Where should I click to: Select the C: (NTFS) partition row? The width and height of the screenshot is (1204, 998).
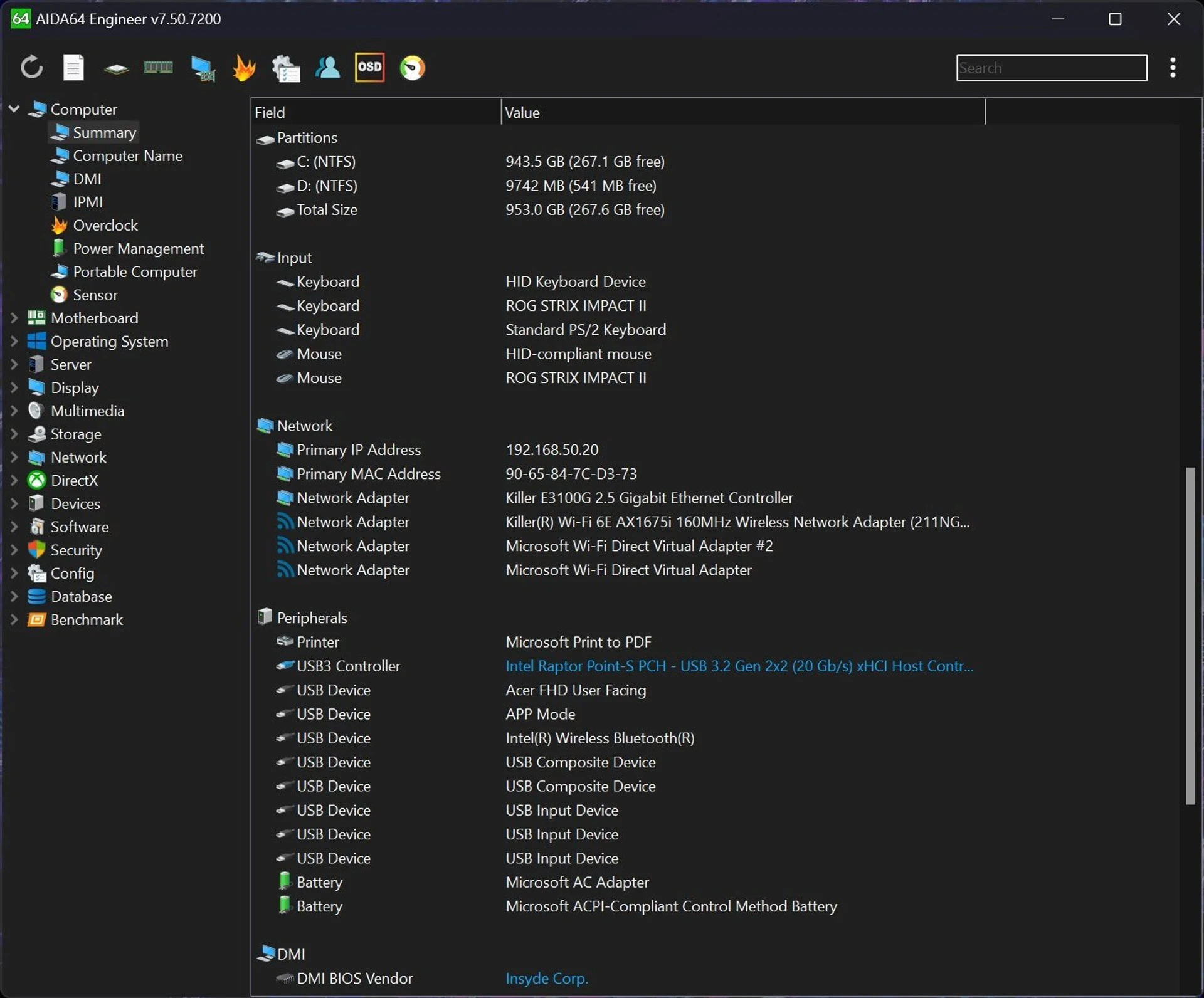pos(618,162)
